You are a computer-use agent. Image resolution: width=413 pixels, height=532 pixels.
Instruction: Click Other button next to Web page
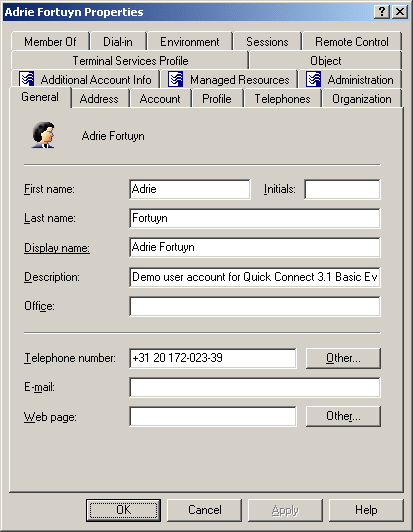click(343, 416)
